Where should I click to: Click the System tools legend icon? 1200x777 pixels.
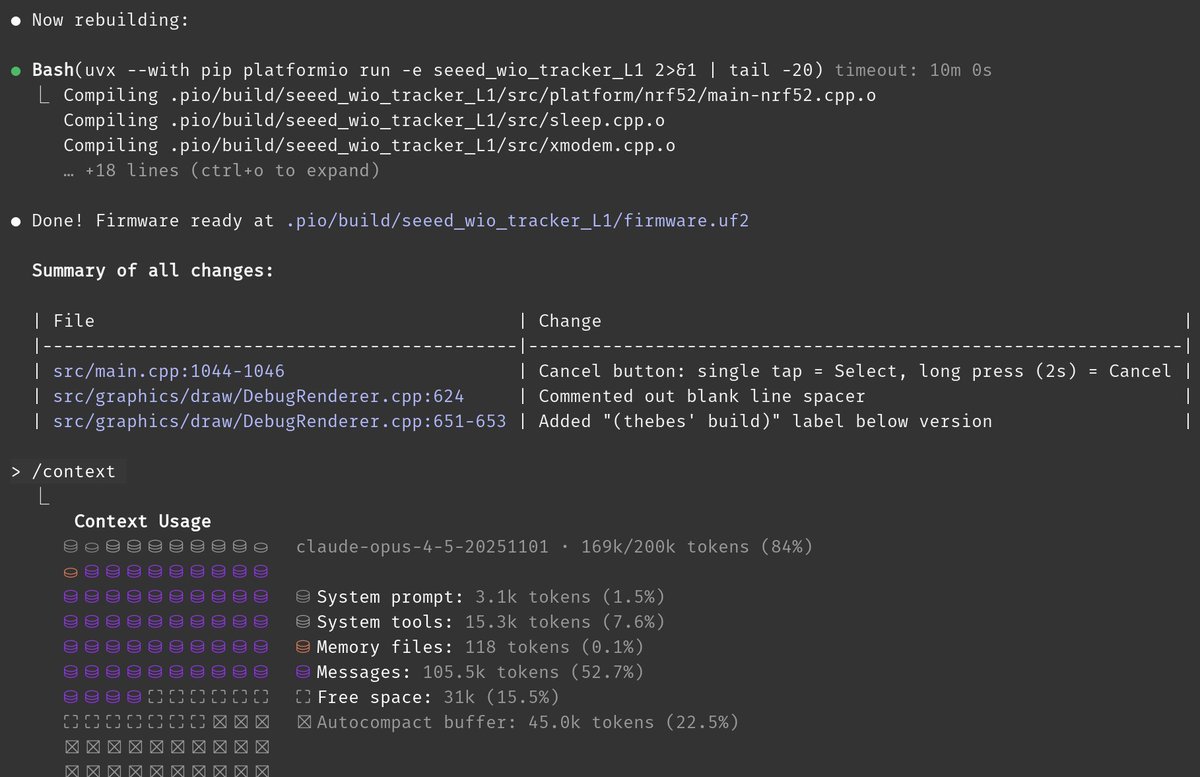point(303,622)
